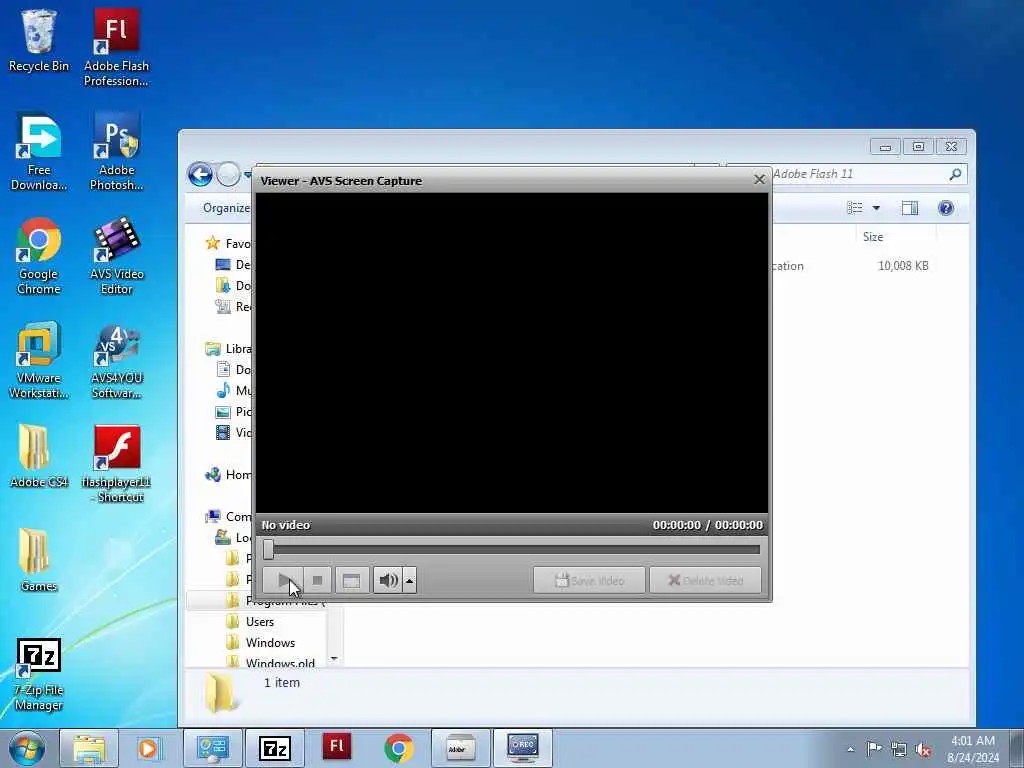Open the Recycle Bin desktop icon
Viewport: 1024px width, 768px height.
[39, 40]
